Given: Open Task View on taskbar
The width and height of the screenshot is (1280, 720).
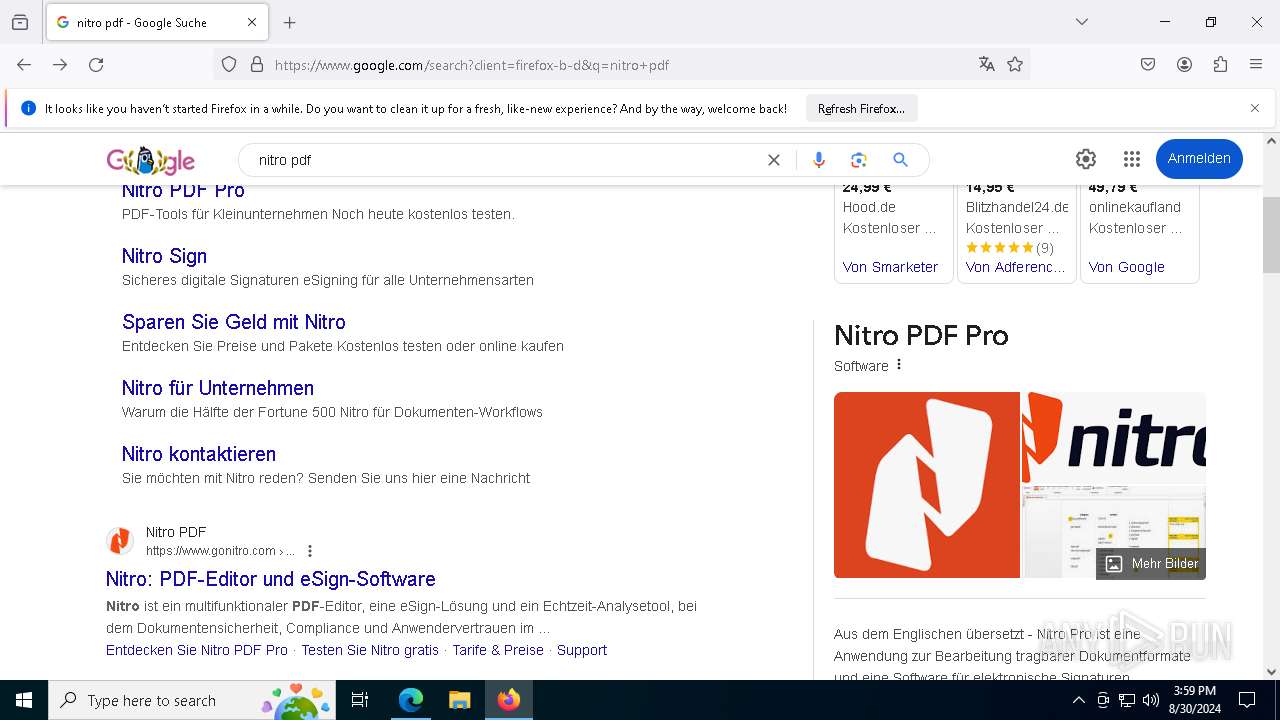Looking at the screenshot, I should pos(360,700).
